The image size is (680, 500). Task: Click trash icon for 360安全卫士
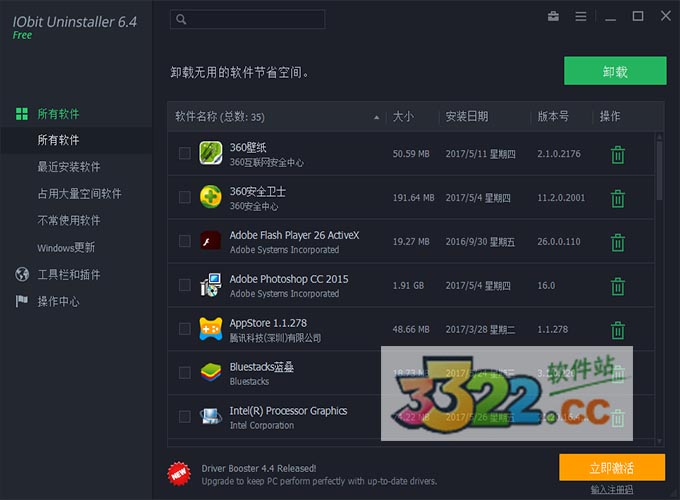(x=618, y=198)
